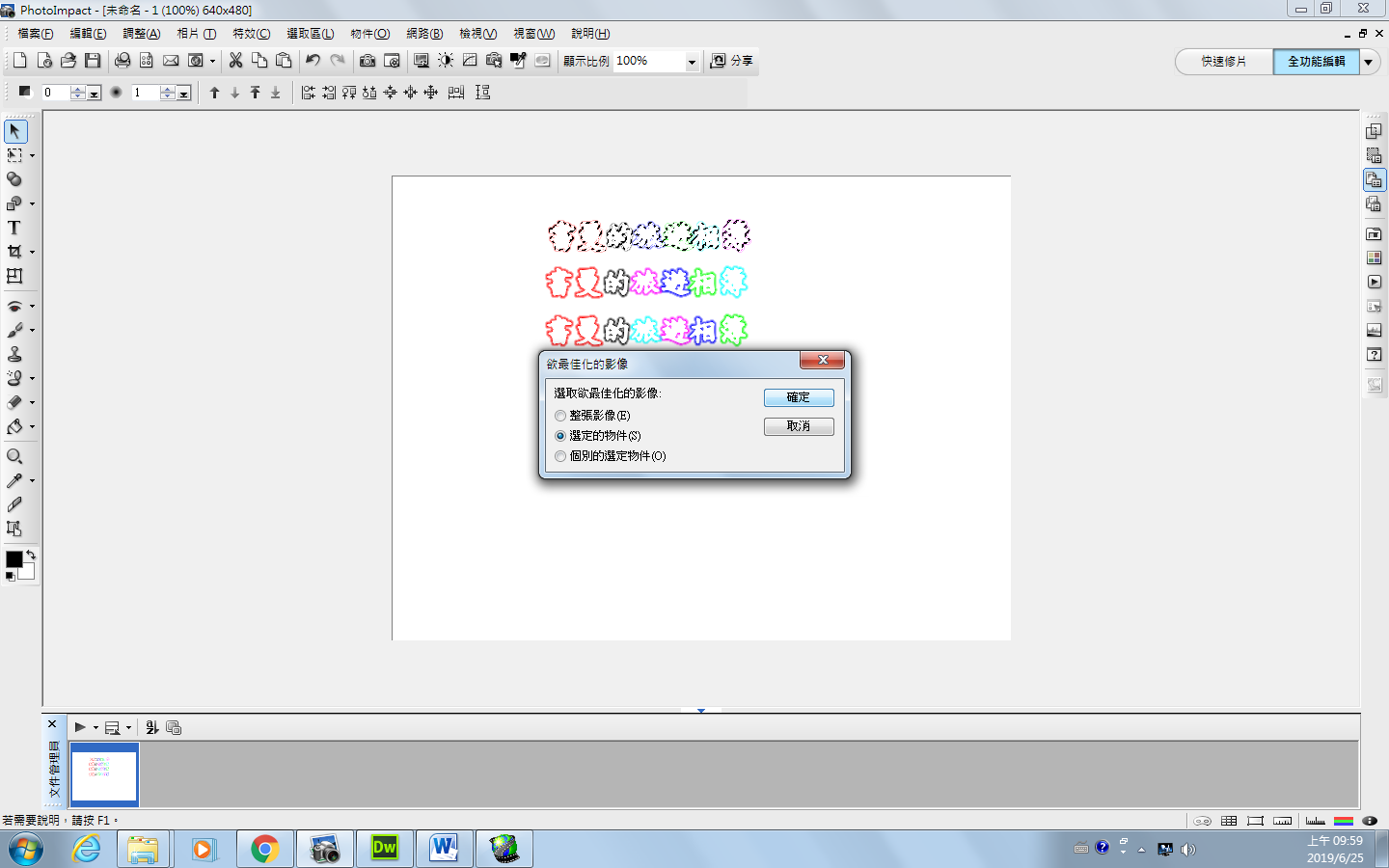Screen dimensions: 1389x868
Task: Click the 取消 button
Action: click(x=799, y=426)
